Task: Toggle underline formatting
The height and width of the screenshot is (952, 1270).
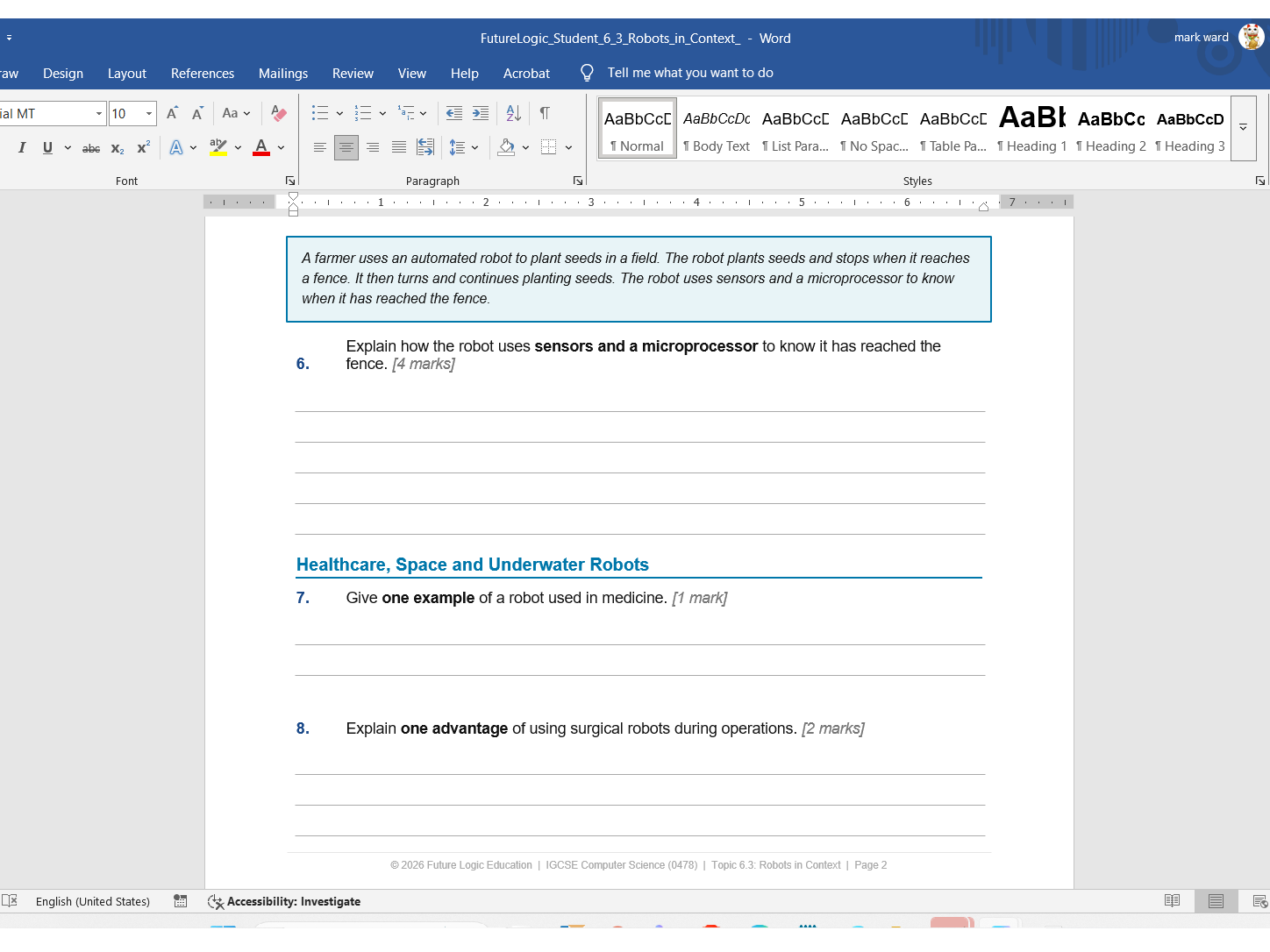Action: pyautogui.click(x=47, y=147)
